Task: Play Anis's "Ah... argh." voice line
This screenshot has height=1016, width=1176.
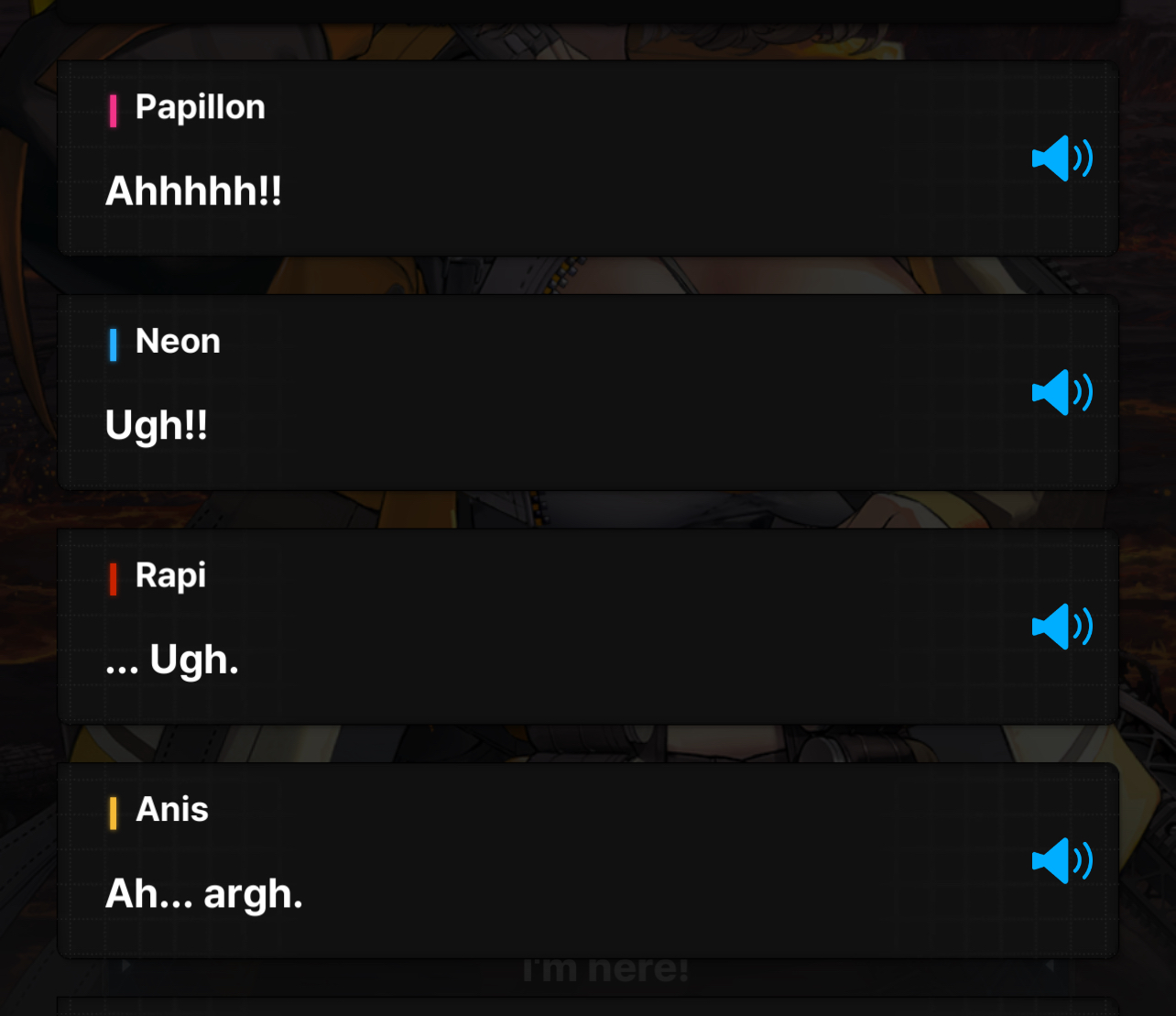Action: [1062, 861]
